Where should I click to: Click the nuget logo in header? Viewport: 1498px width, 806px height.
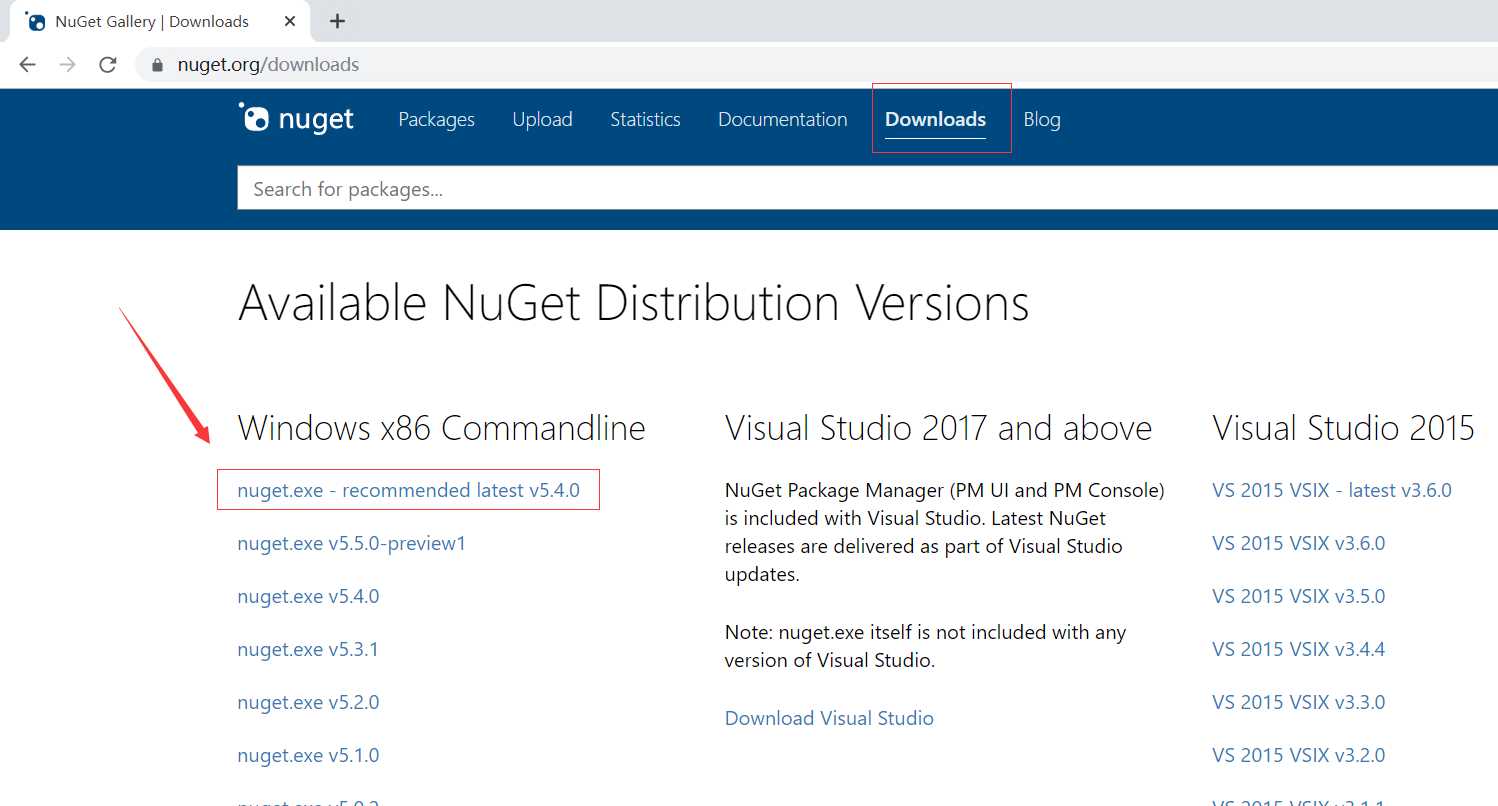coord(296,118)
